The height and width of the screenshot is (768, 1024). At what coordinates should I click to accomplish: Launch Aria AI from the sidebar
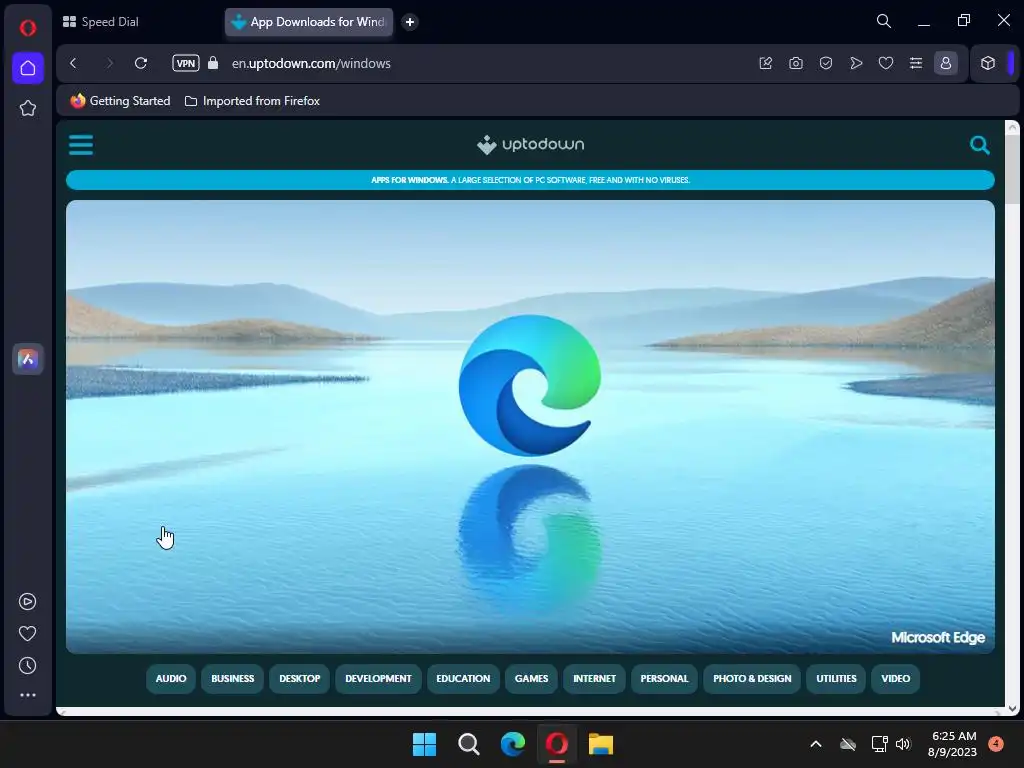coord(27,359)
